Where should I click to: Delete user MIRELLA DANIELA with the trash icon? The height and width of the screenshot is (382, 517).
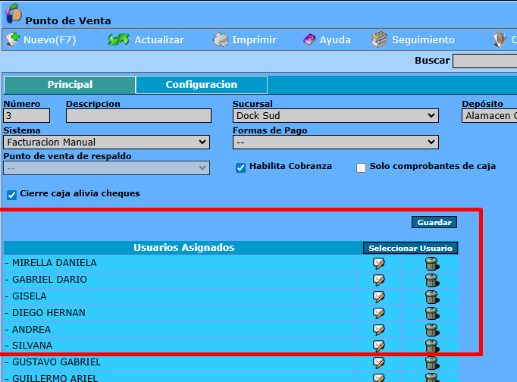click(432, 264)
